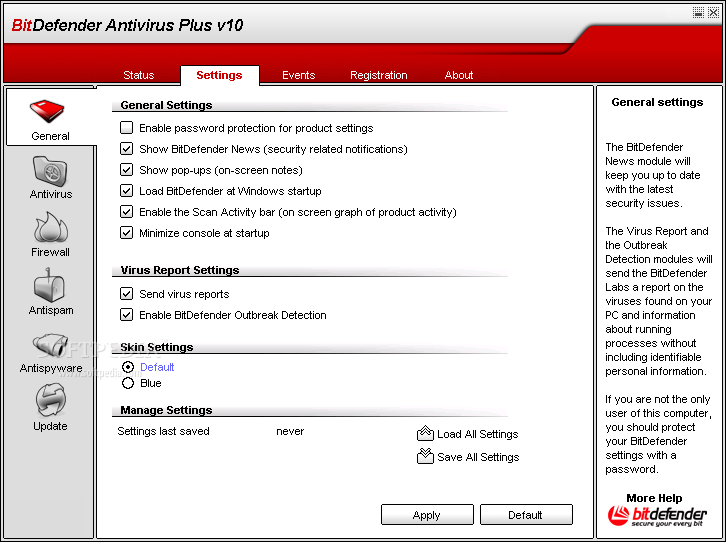
Task: Uncheck Show BitDefender News option
Action: 126,149
